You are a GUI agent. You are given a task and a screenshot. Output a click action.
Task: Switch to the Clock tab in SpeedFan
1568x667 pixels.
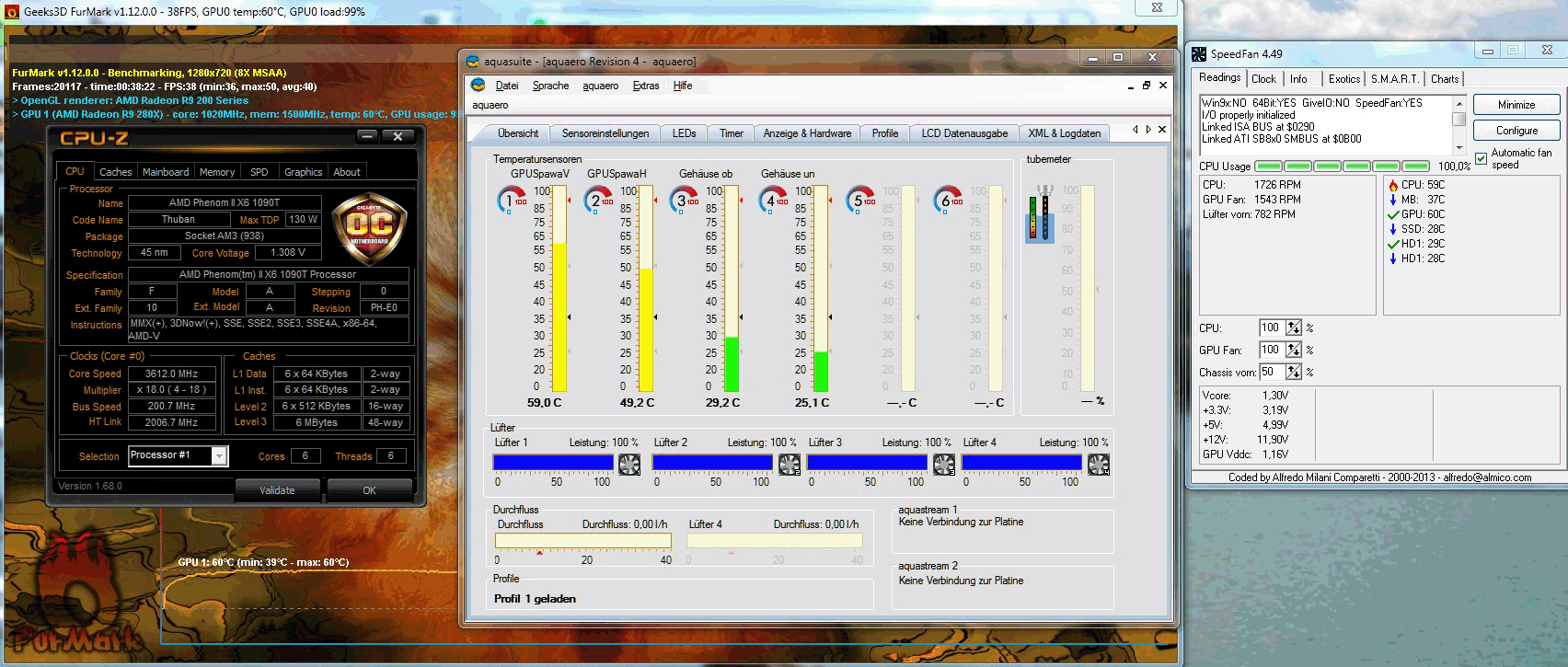tap(1263, 79)
